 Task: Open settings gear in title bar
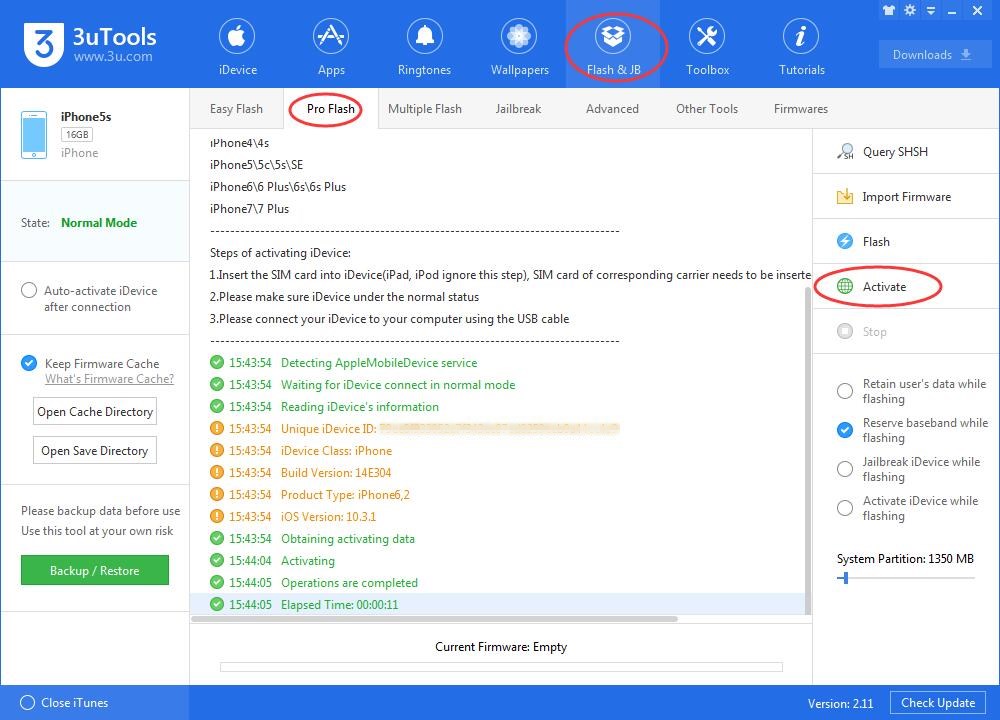click(x=910, y=10)
